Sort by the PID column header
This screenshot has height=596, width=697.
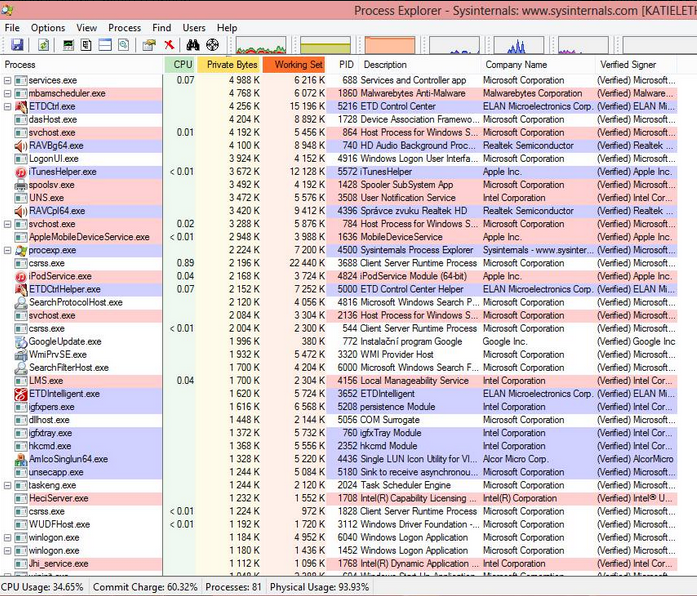click(343, 64)
